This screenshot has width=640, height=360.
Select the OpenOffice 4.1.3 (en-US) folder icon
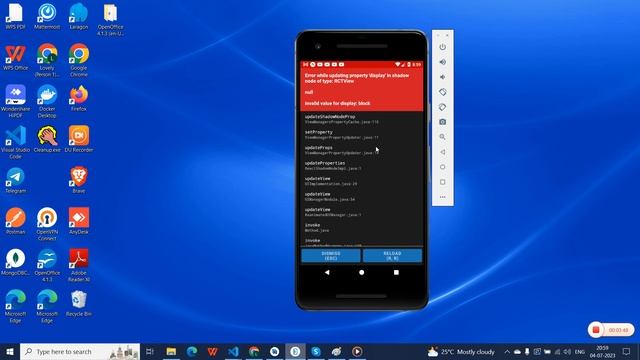pos(110,19)
